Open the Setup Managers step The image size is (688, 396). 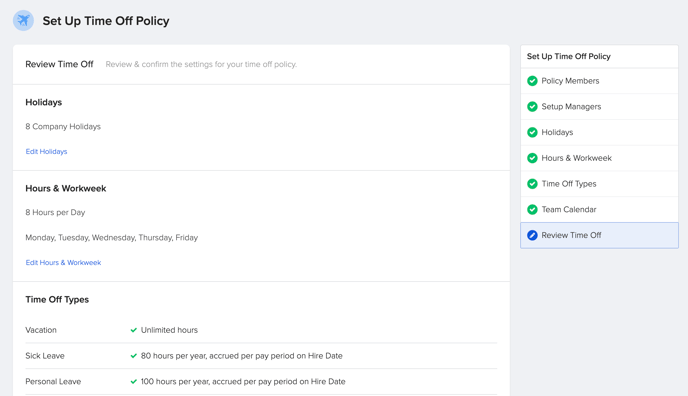pos(599,107)
